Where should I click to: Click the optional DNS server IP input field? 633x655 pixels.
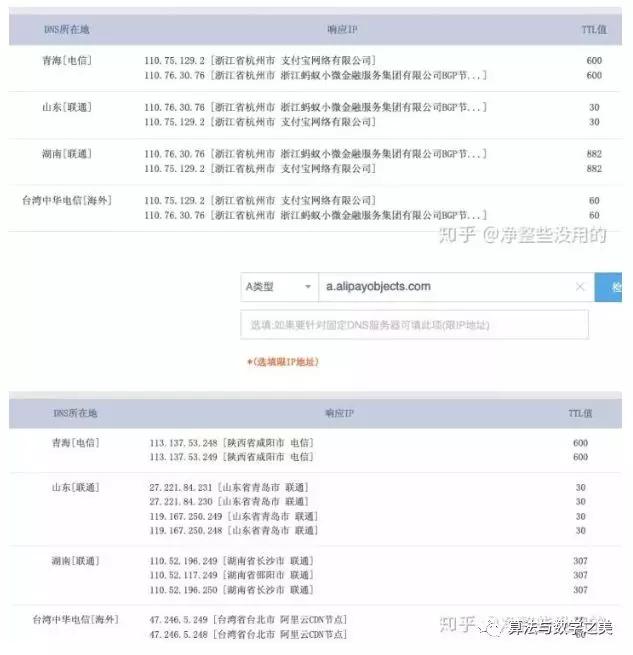(x=414, y=325)
